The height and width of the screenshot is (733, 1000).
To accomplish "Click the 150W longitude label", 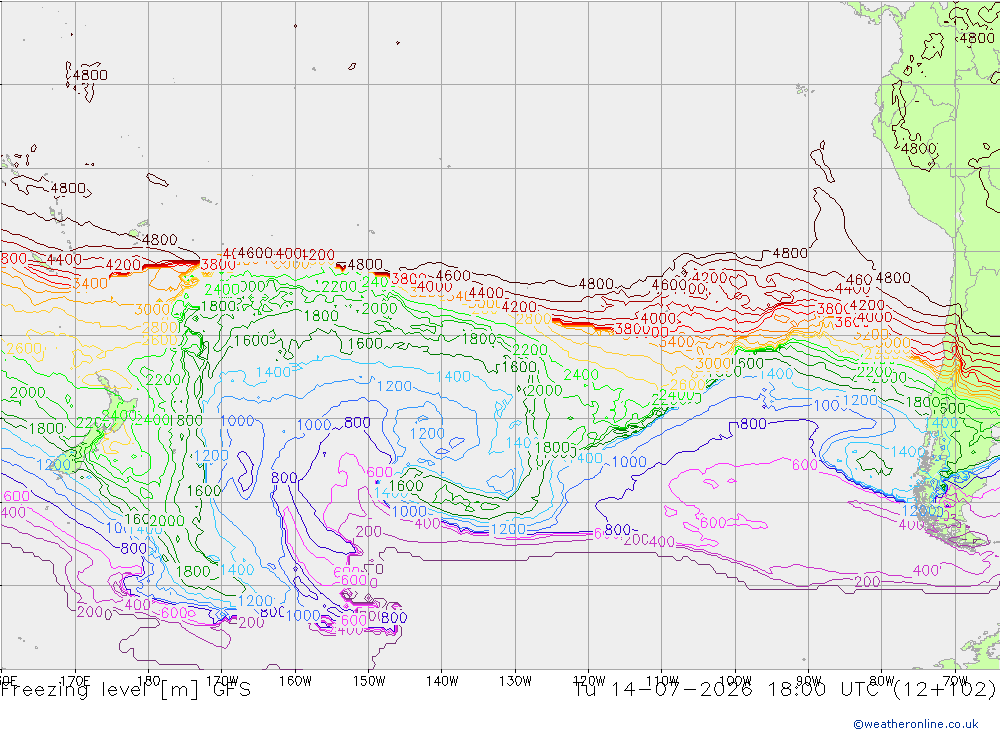I will point(369,681).
